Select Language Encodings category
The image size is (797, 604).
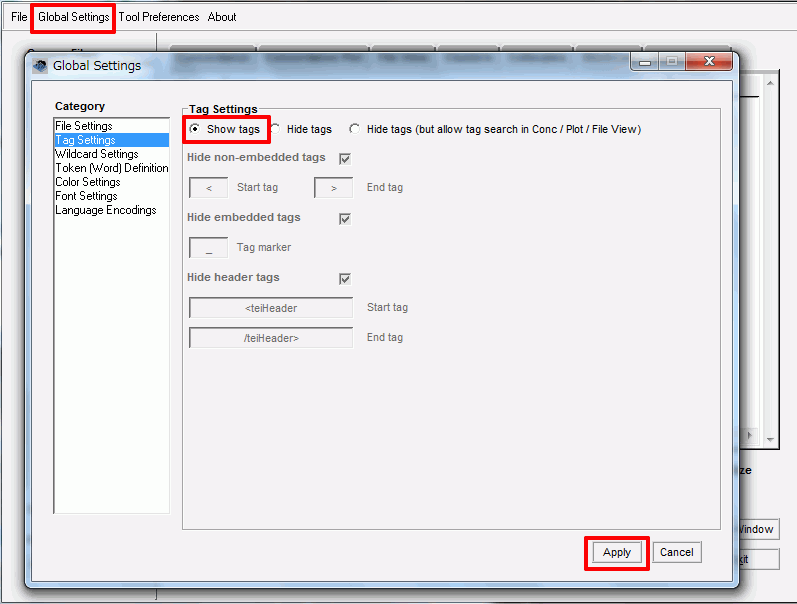106,210
